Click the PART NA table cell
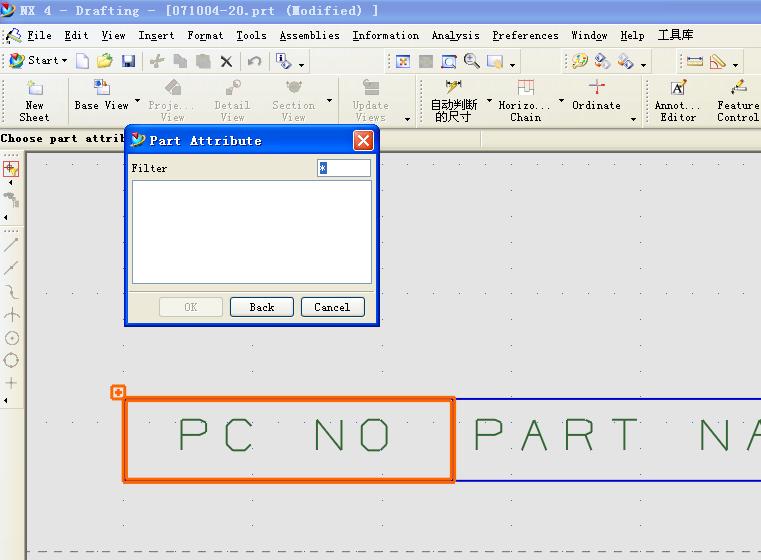 click(608, 440)
